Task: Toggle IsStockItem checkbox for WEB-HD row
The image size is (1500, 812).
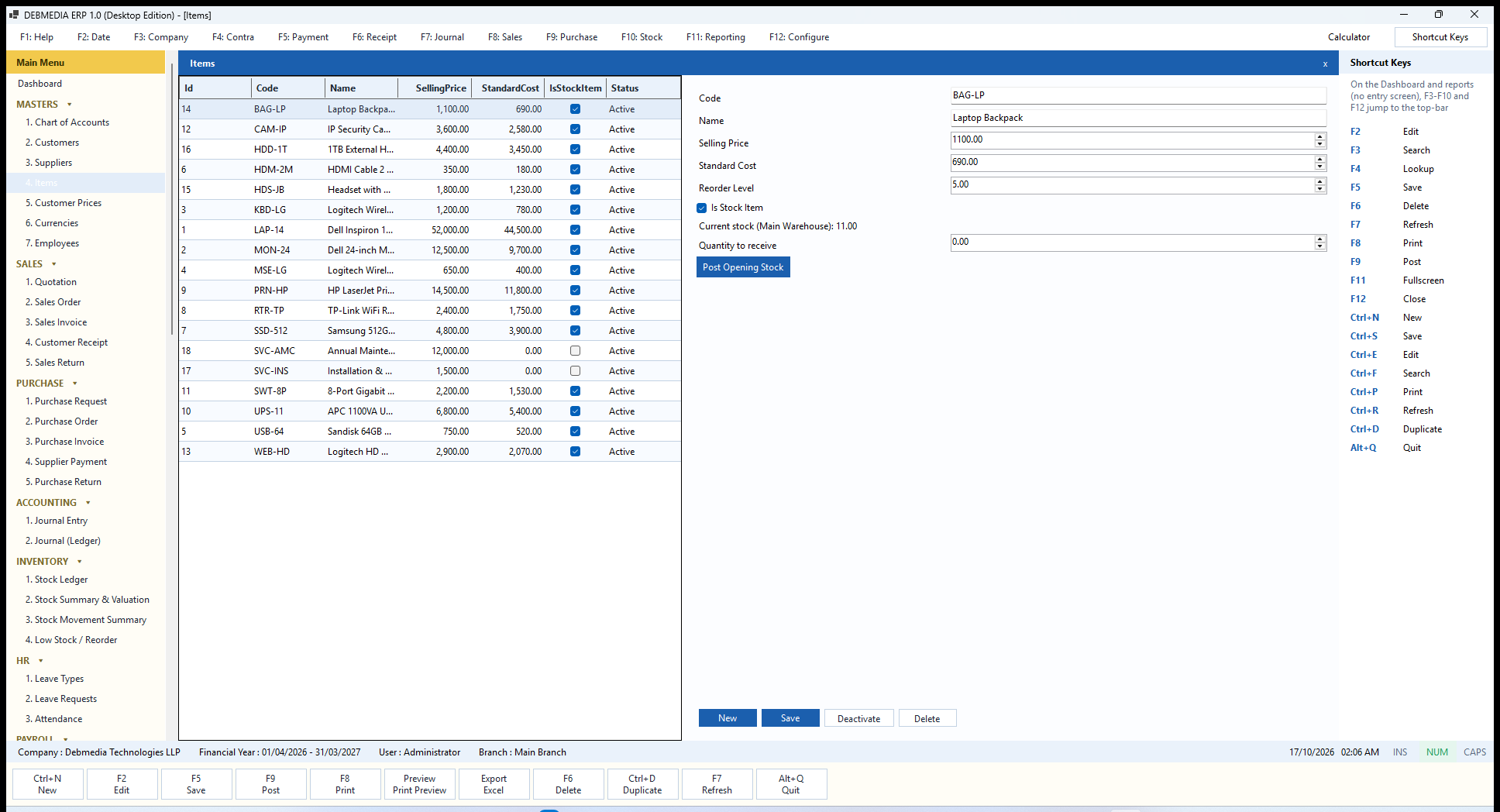Action: pyautogui.click(x=575, y=452)
